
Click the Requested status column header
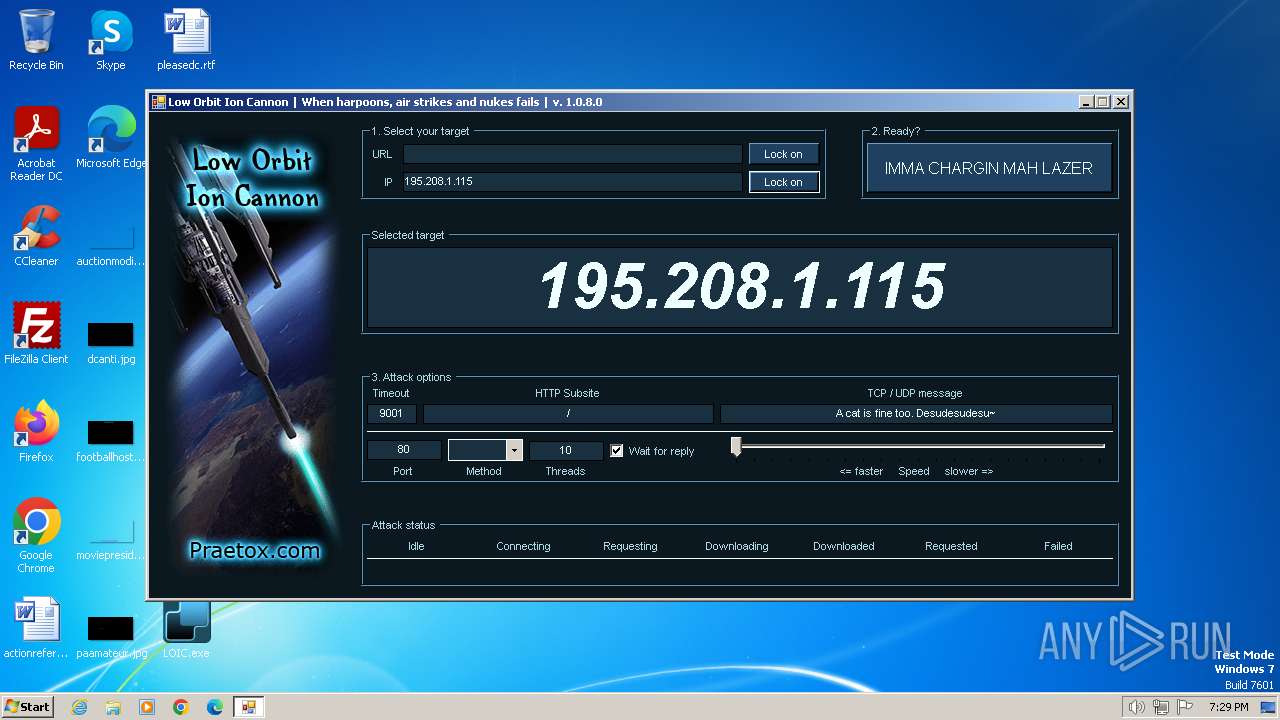pos(951,546)
